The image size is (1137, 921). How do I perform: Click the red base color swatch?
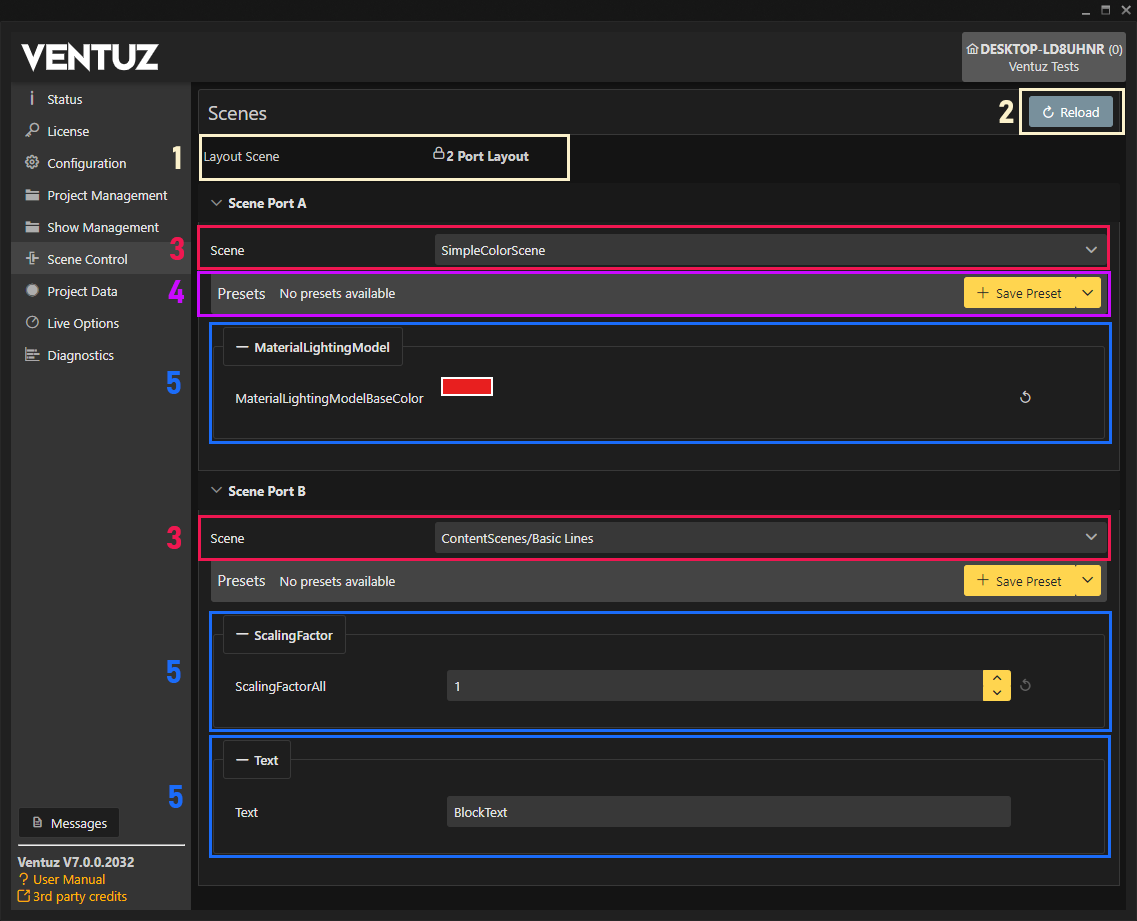coord(467,387)
